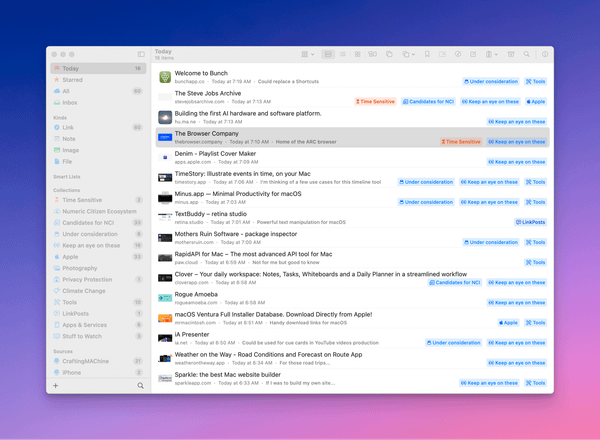Open the Stuff to Watch collection

pyautogui.click(x=98, y=336)
